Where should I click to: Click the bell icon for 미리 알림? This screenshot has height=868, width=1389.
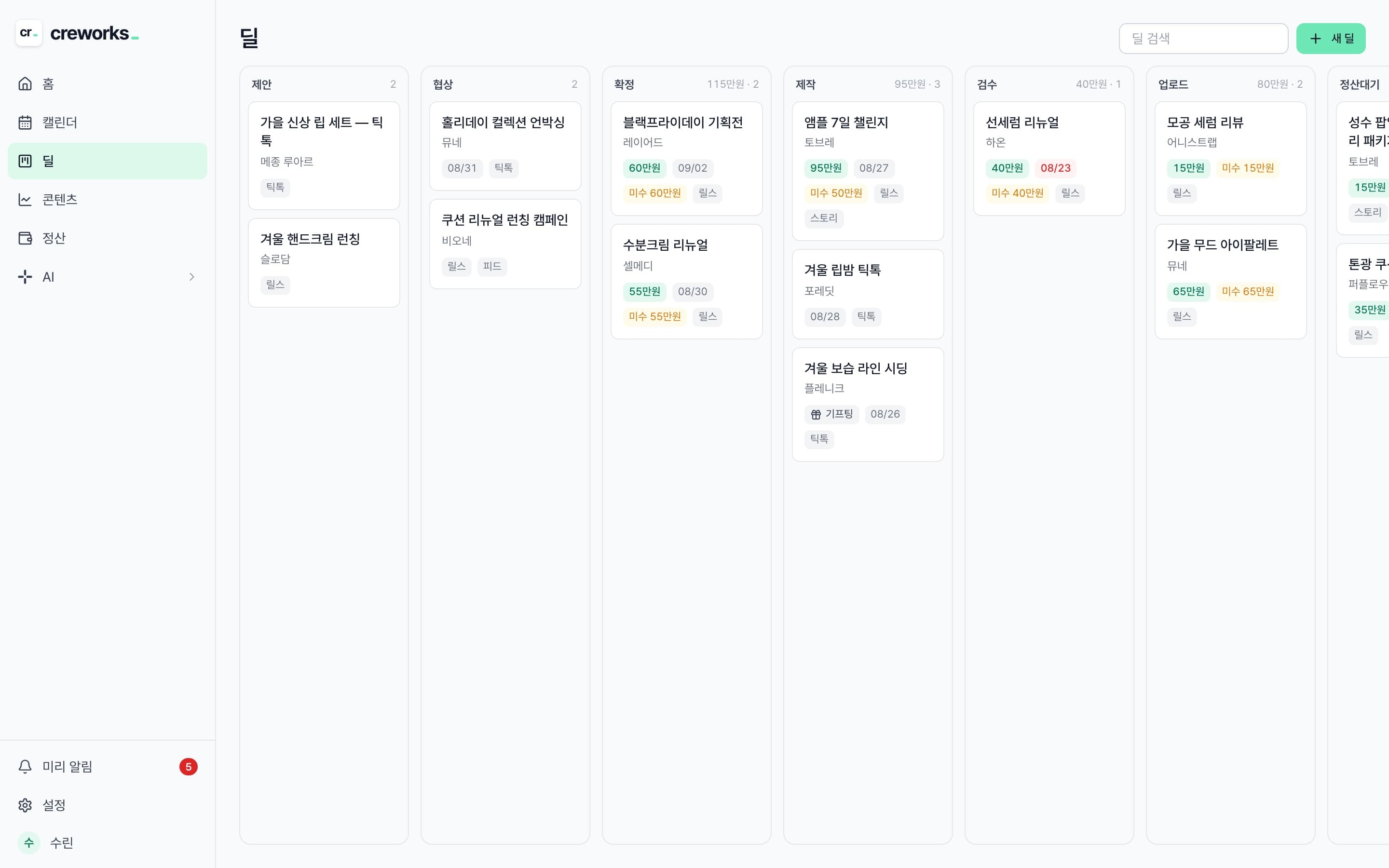[x=25, y=766]
